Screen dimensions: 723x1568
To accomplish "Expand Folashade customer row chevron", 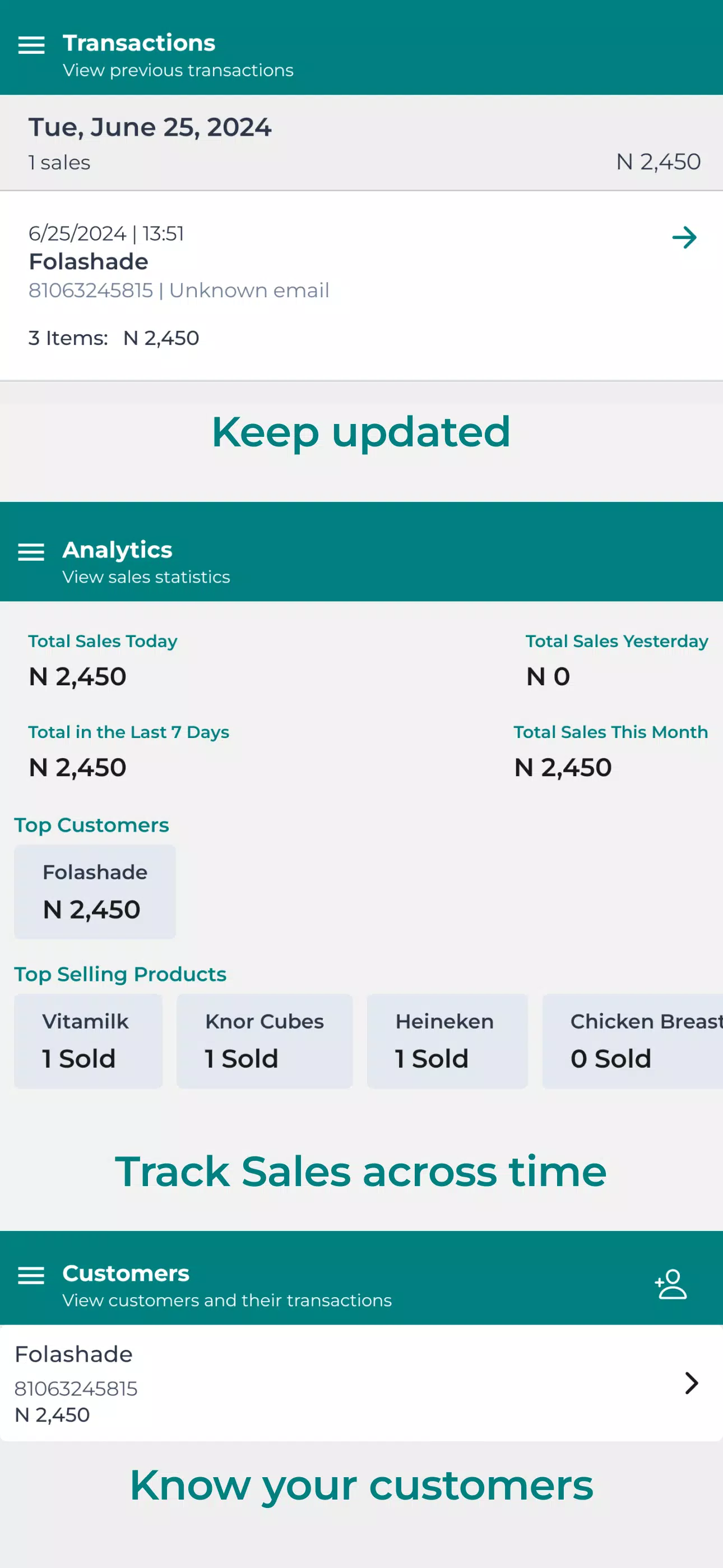I will (690, 1383).
